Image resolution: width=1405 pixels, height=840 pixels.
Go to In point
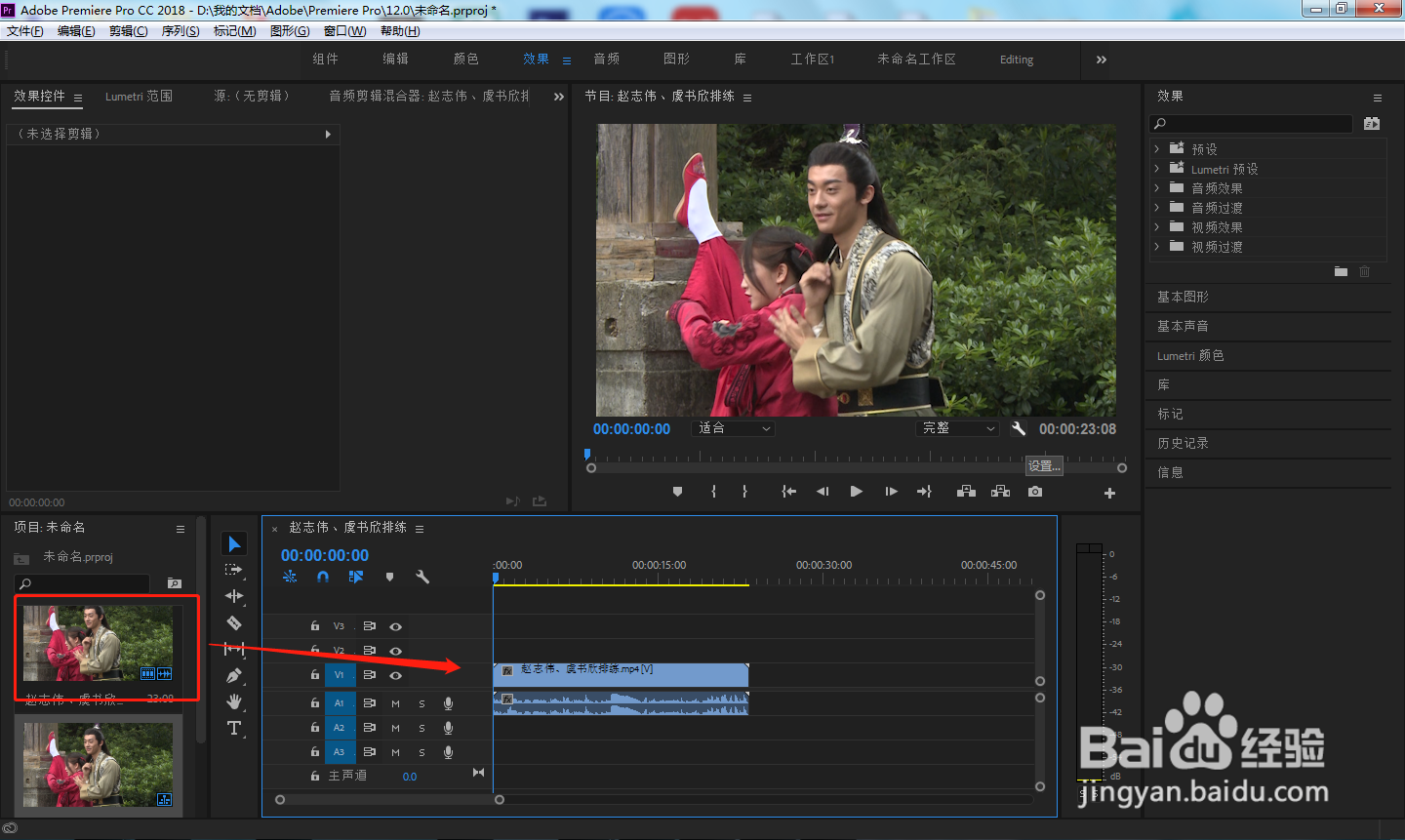tap(788, 492)
